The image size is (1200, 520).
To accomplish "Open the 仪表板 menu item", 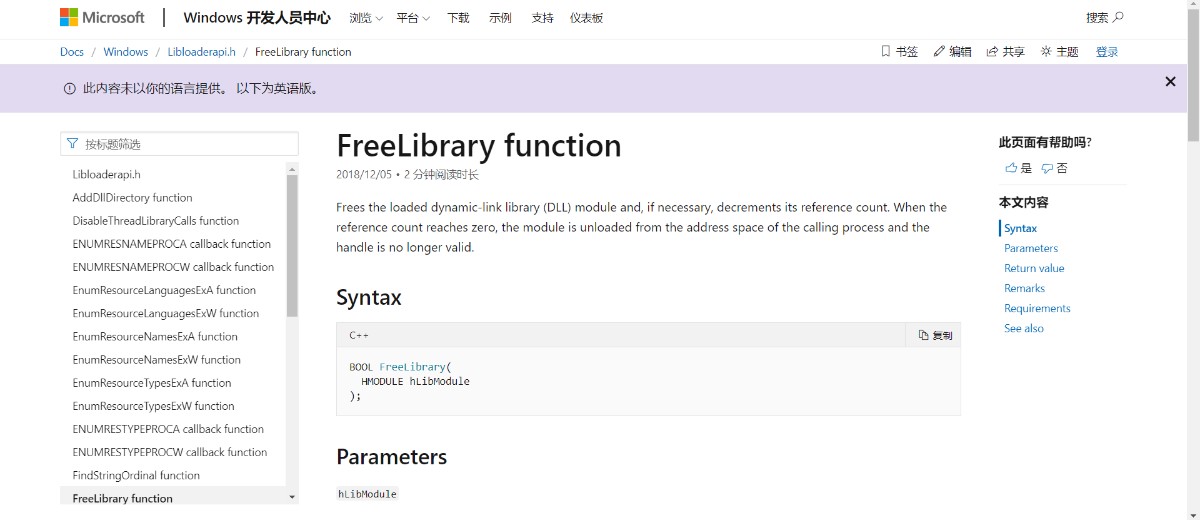I will 586,18.
